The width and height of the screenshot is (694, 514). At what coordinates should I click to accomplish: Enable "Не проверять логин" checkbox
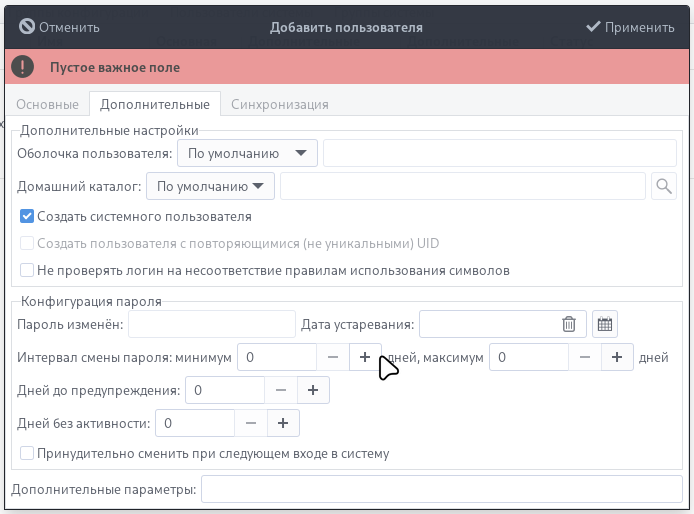[x=27, y=270]
